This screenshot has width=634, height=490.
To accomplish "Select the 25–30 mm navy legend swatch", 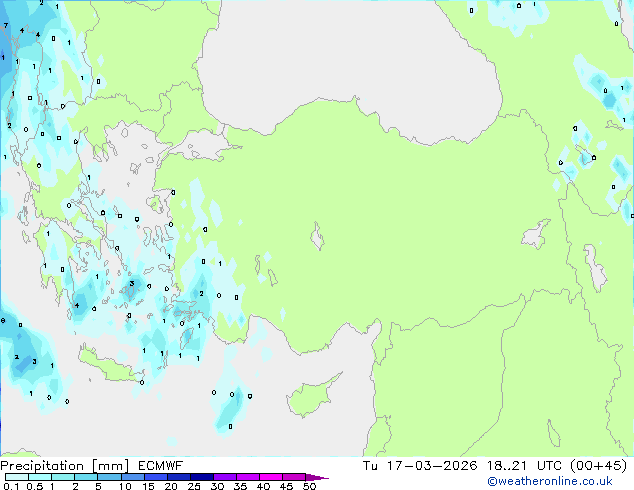I will point(201,477).
